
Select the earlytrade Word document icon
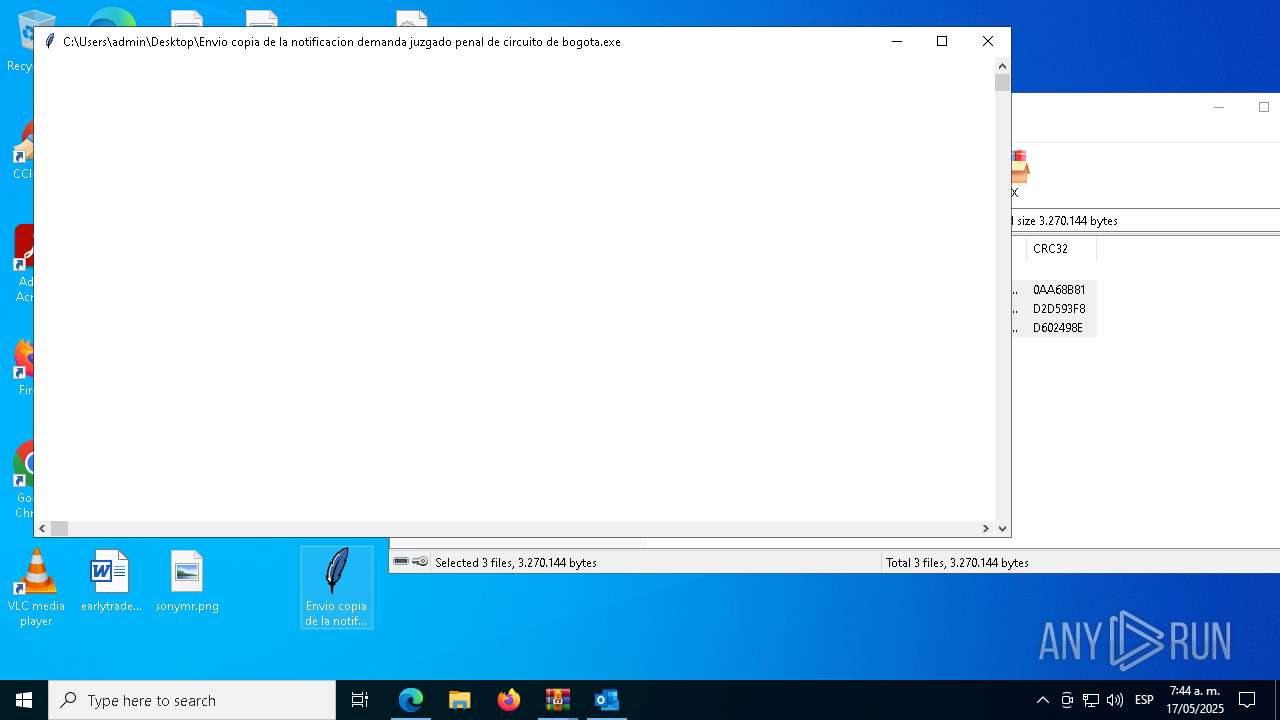(x=110, y=581)
